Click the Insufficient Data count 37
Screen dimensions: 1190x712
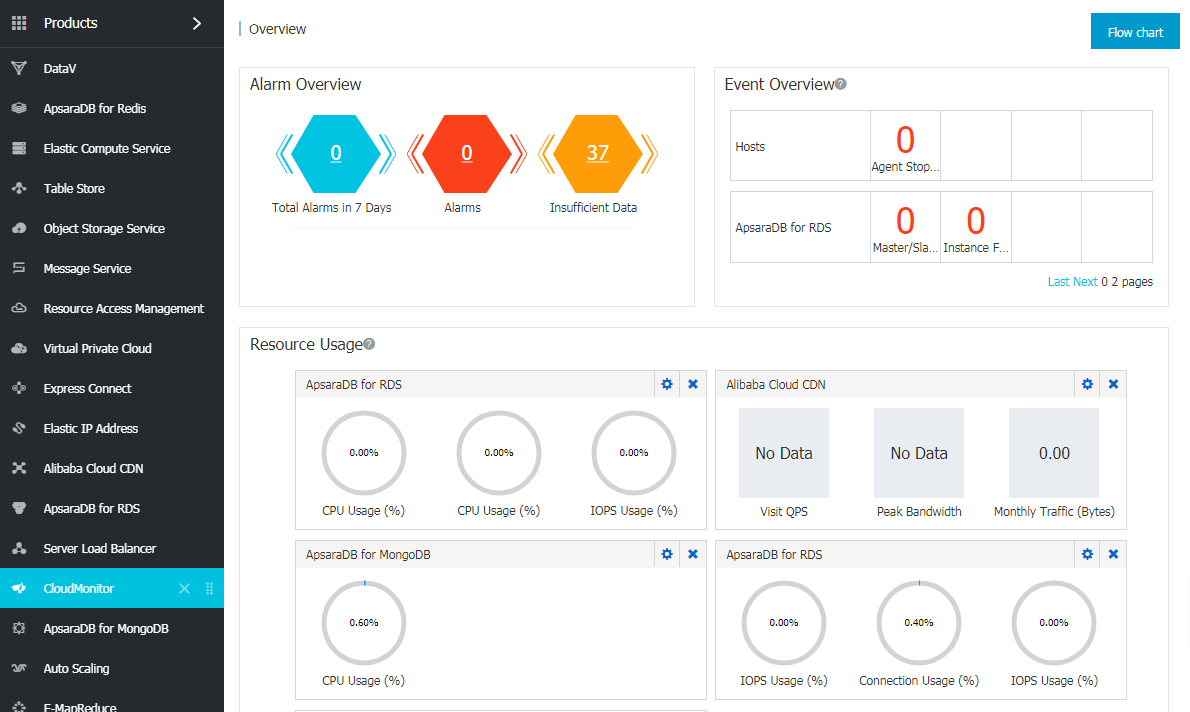597,153
